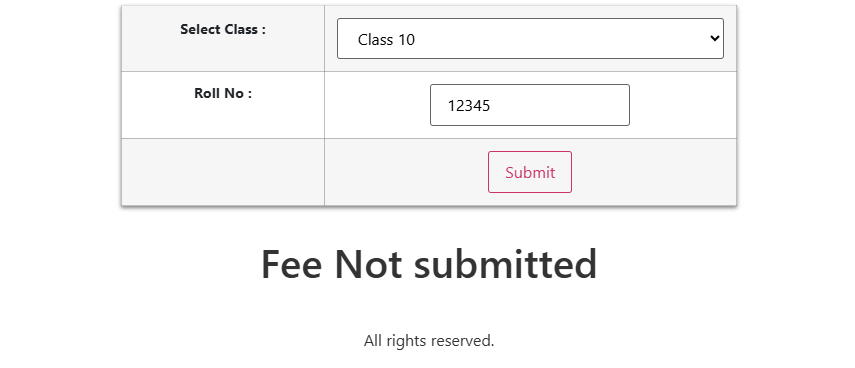
Task: Focus the Roll No input field
Action: pos(530,105)
